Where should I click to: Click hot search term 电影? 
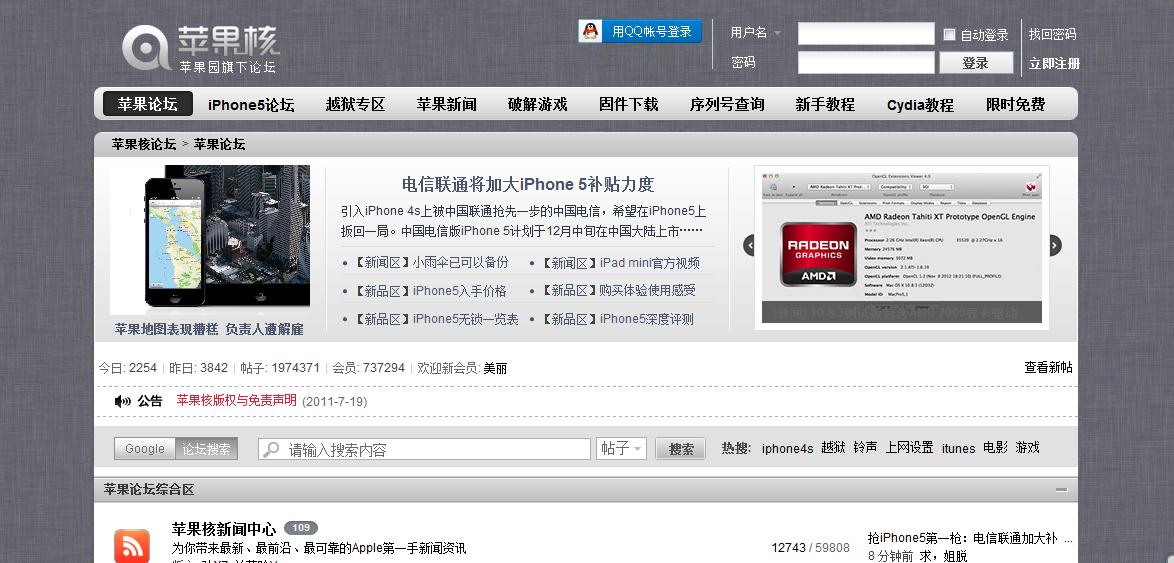[x=996, y=448]
